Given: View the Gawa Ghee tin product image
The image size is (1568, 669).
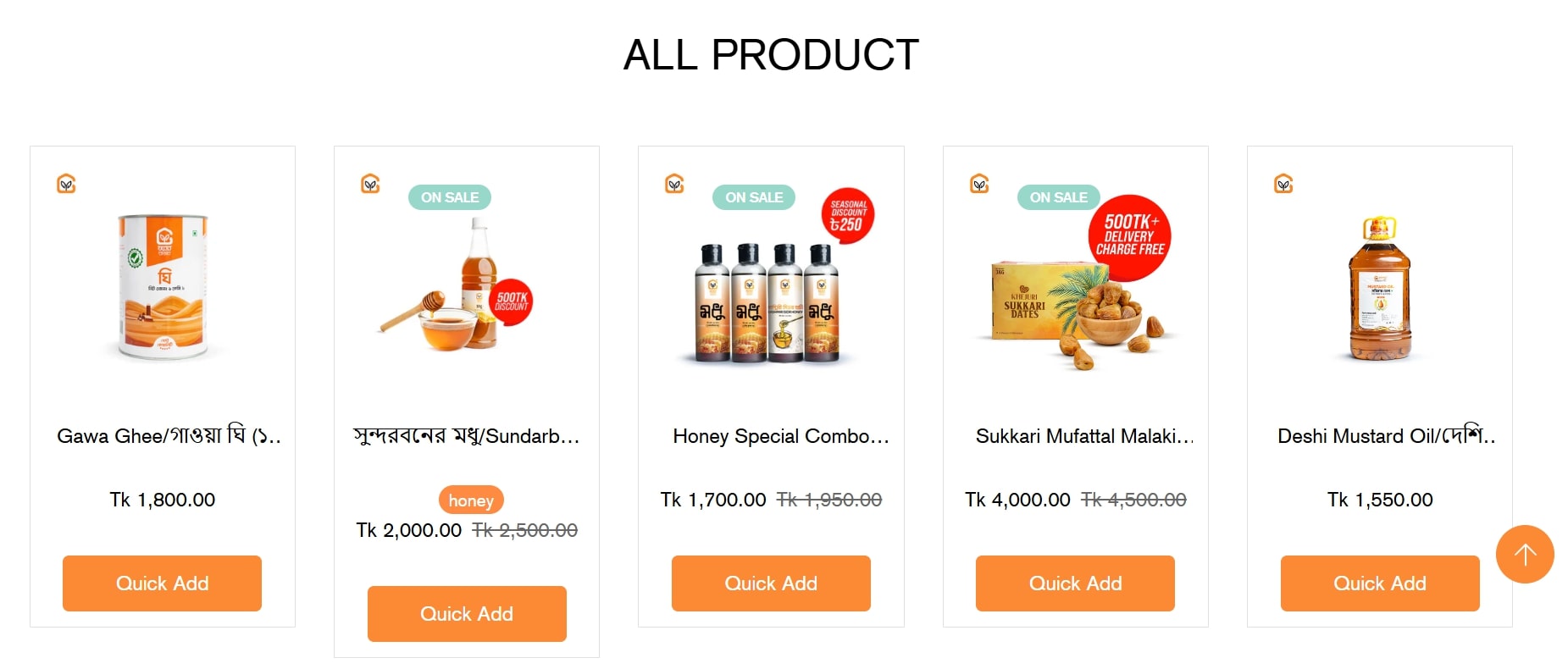Looking at the screenshot, I should [163, 288].
